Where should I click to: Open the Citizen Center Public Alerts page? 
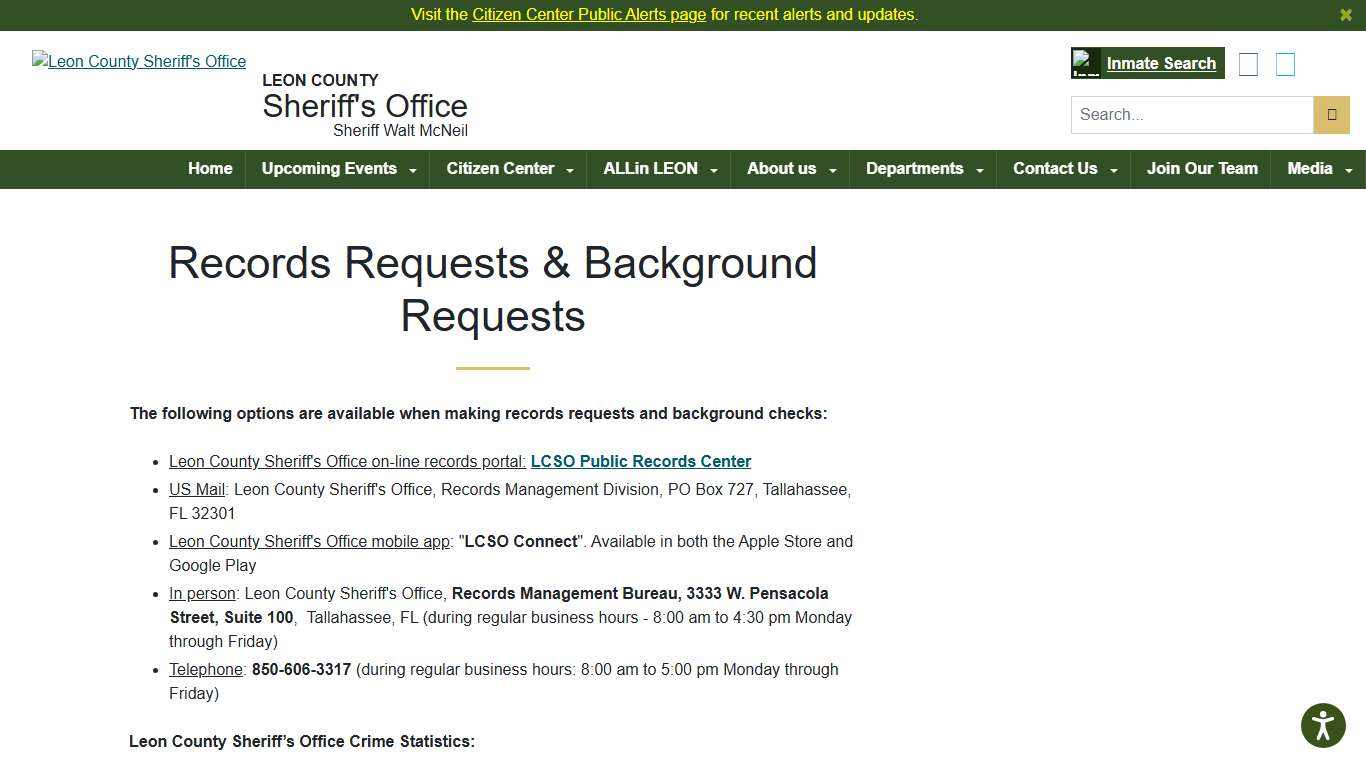590,14
